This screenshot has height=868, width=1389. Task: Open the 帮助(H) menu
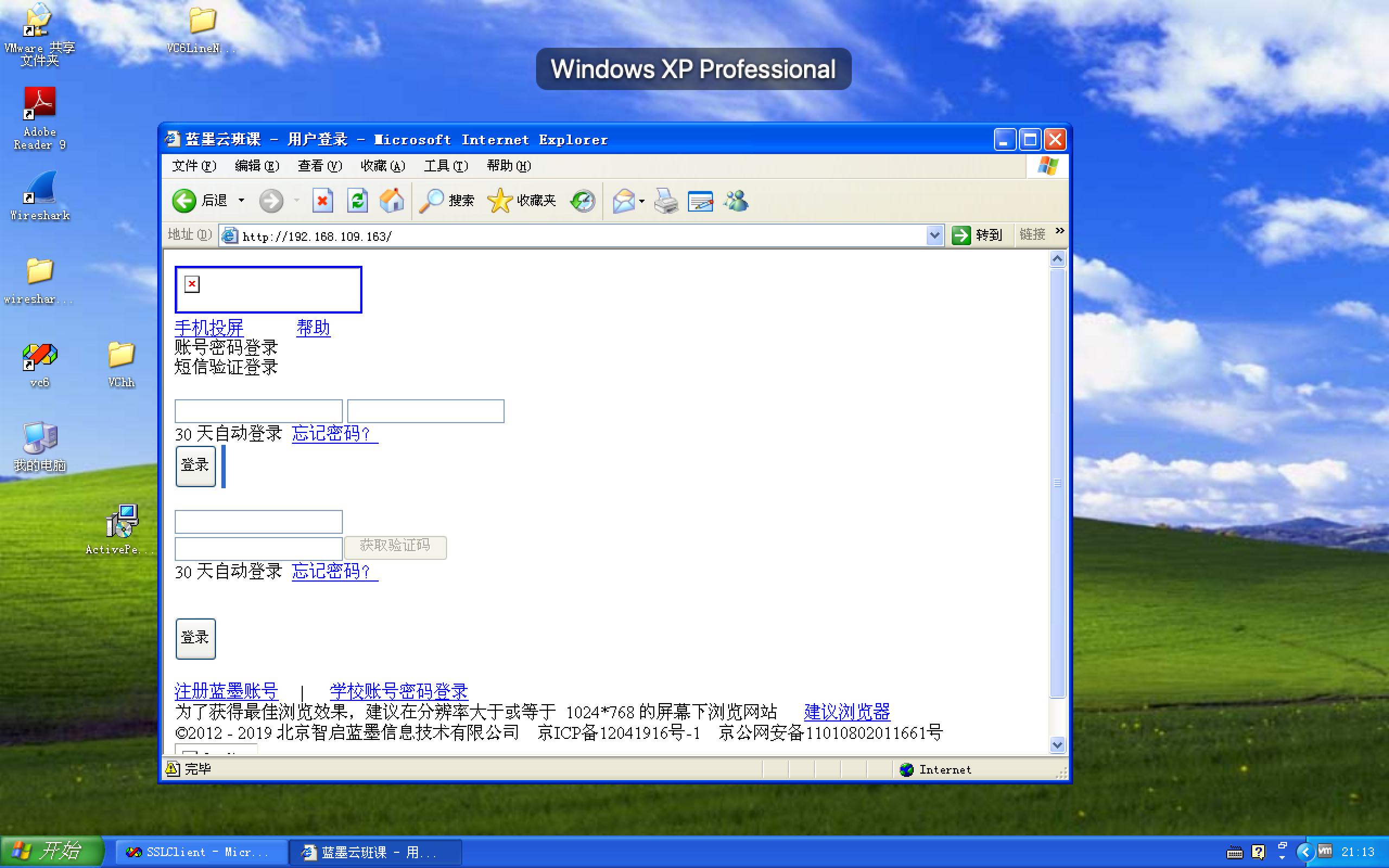pos(508,166)
